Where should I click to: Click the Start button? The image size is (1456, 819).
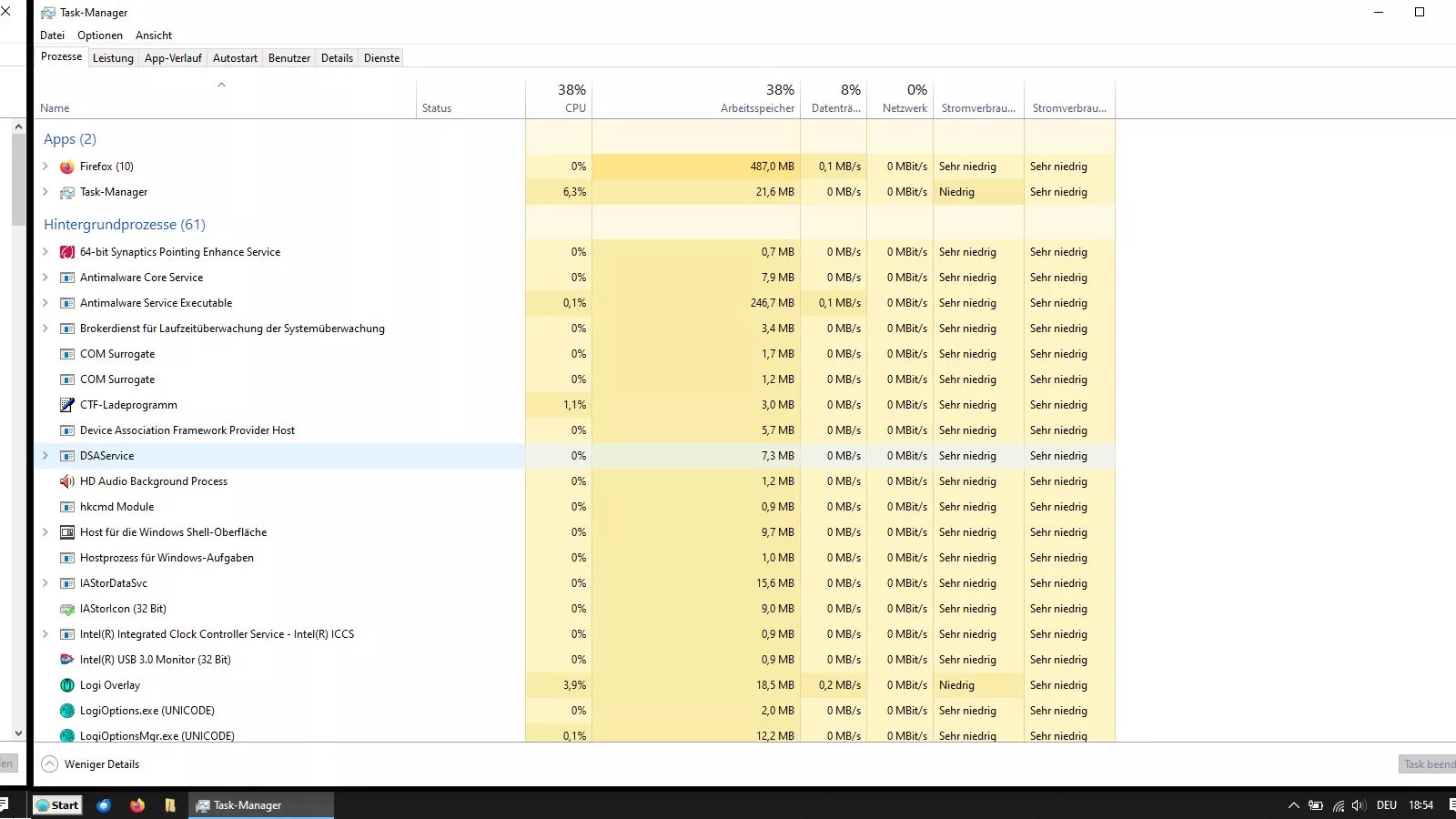click(57, 805)
